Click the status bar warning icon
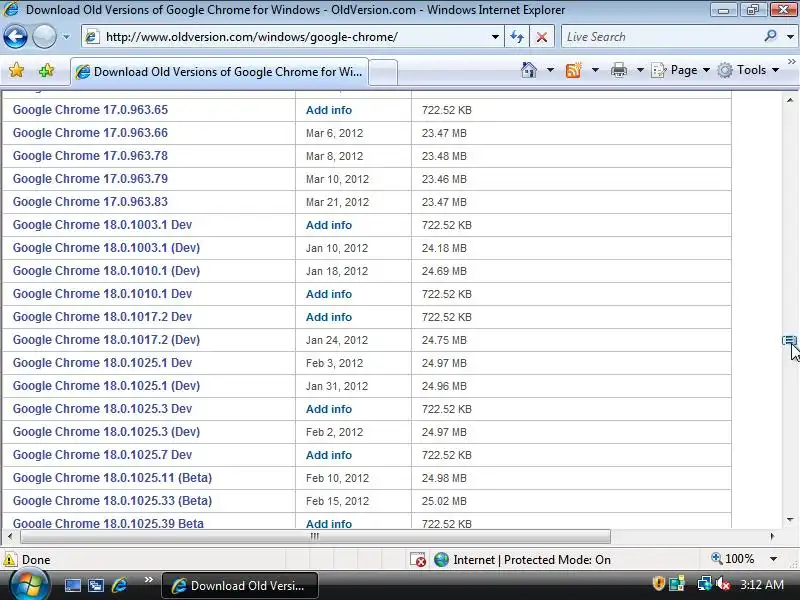 click(x=10, y=559)
